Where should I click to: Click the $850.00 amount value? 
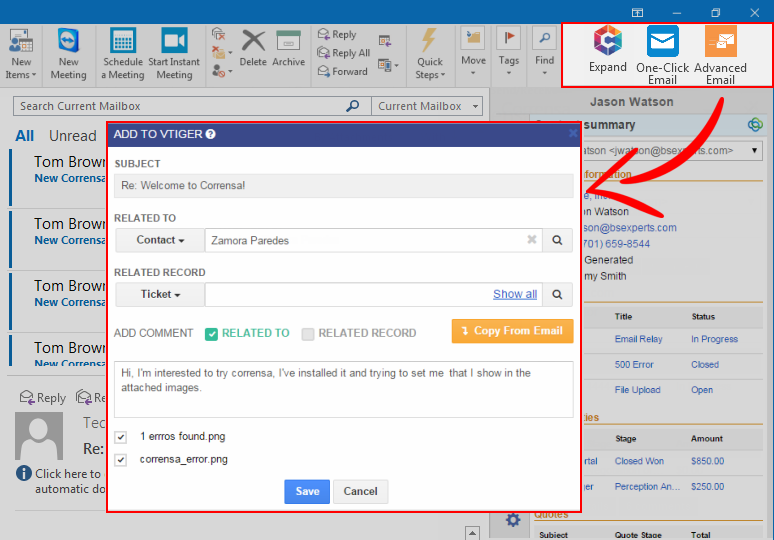[x=707, y=461]
